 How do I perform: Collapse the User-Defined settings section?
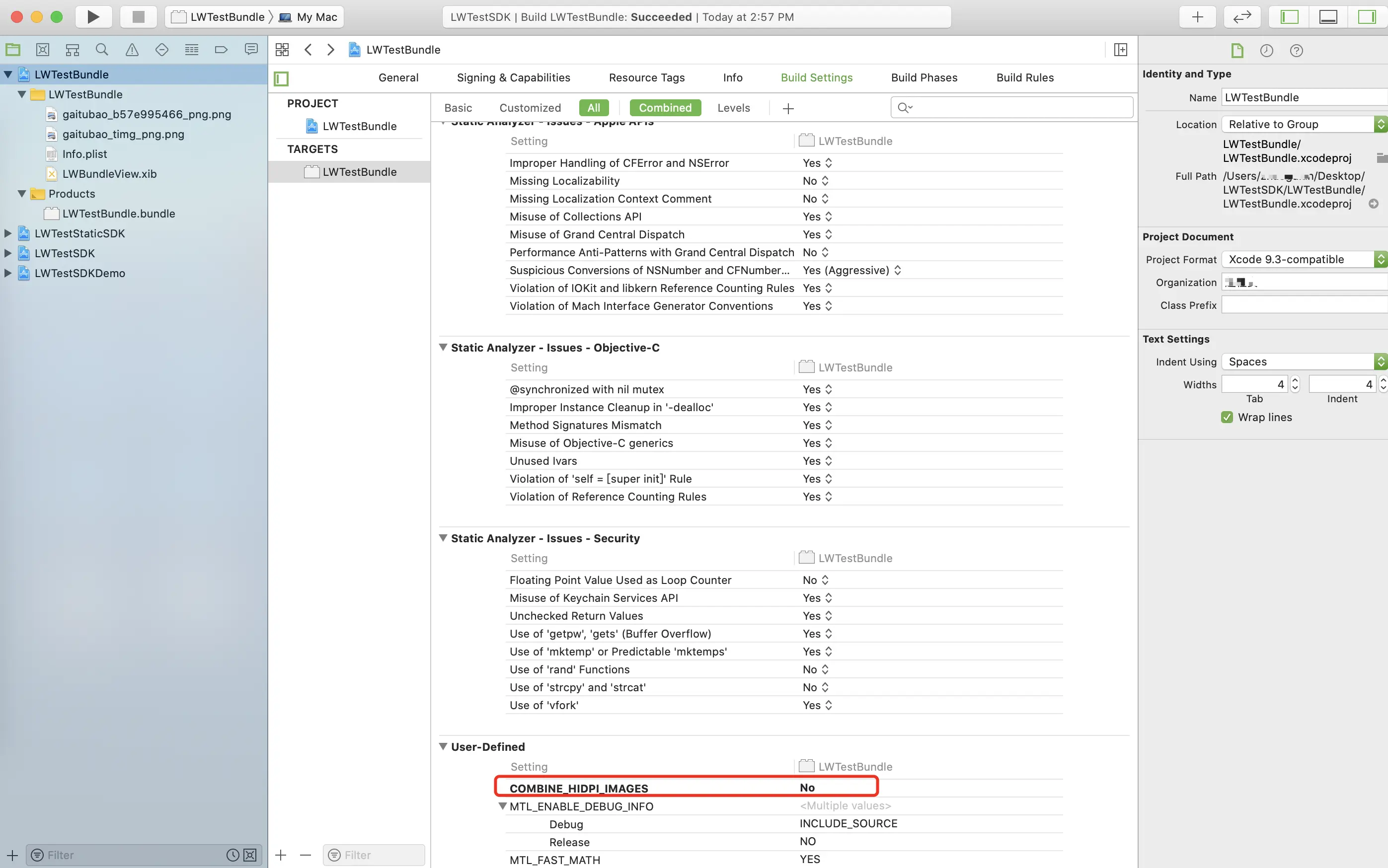(x=443, y=746)
